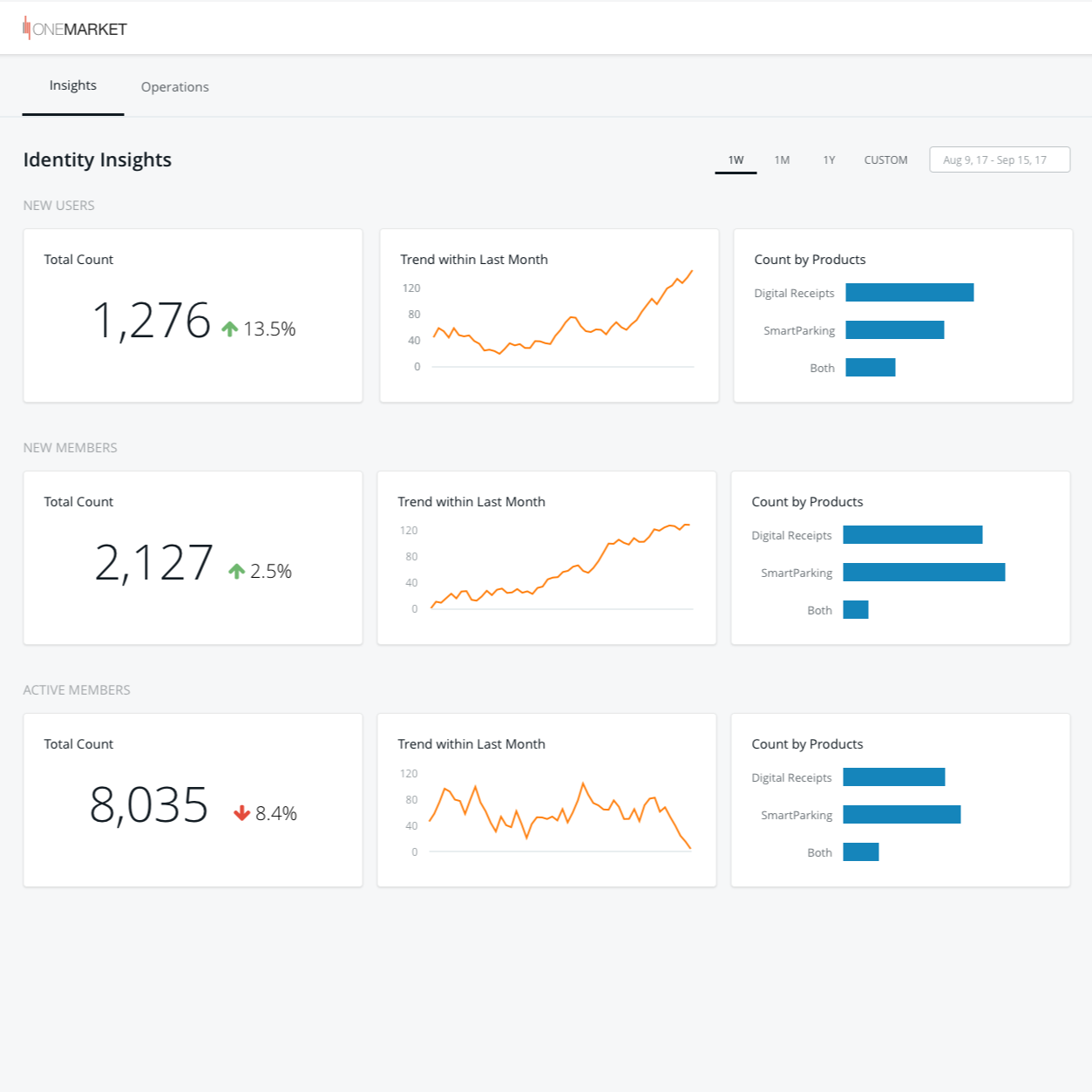Click the SmartParking bar under New Members
This screenshot has height=1092, width=1092.
click(924, 573)
